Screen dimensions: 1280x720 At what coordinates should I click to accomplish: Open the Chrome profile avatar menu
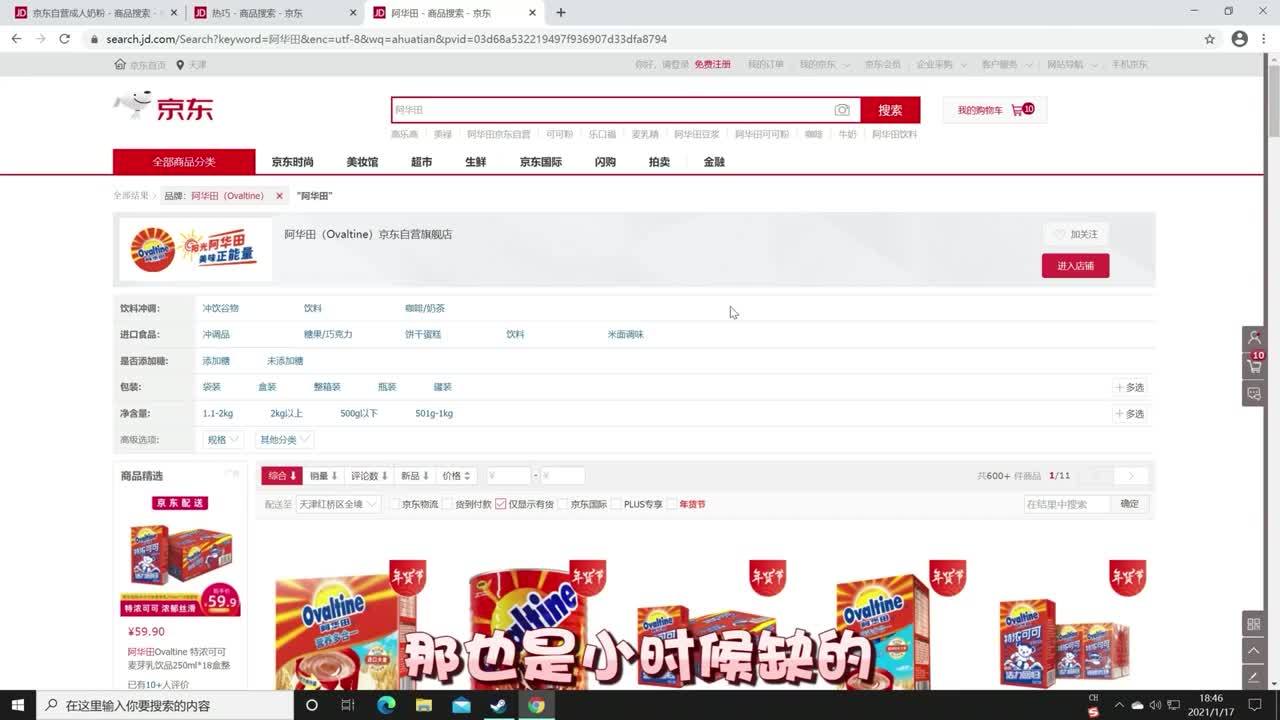1240,39
